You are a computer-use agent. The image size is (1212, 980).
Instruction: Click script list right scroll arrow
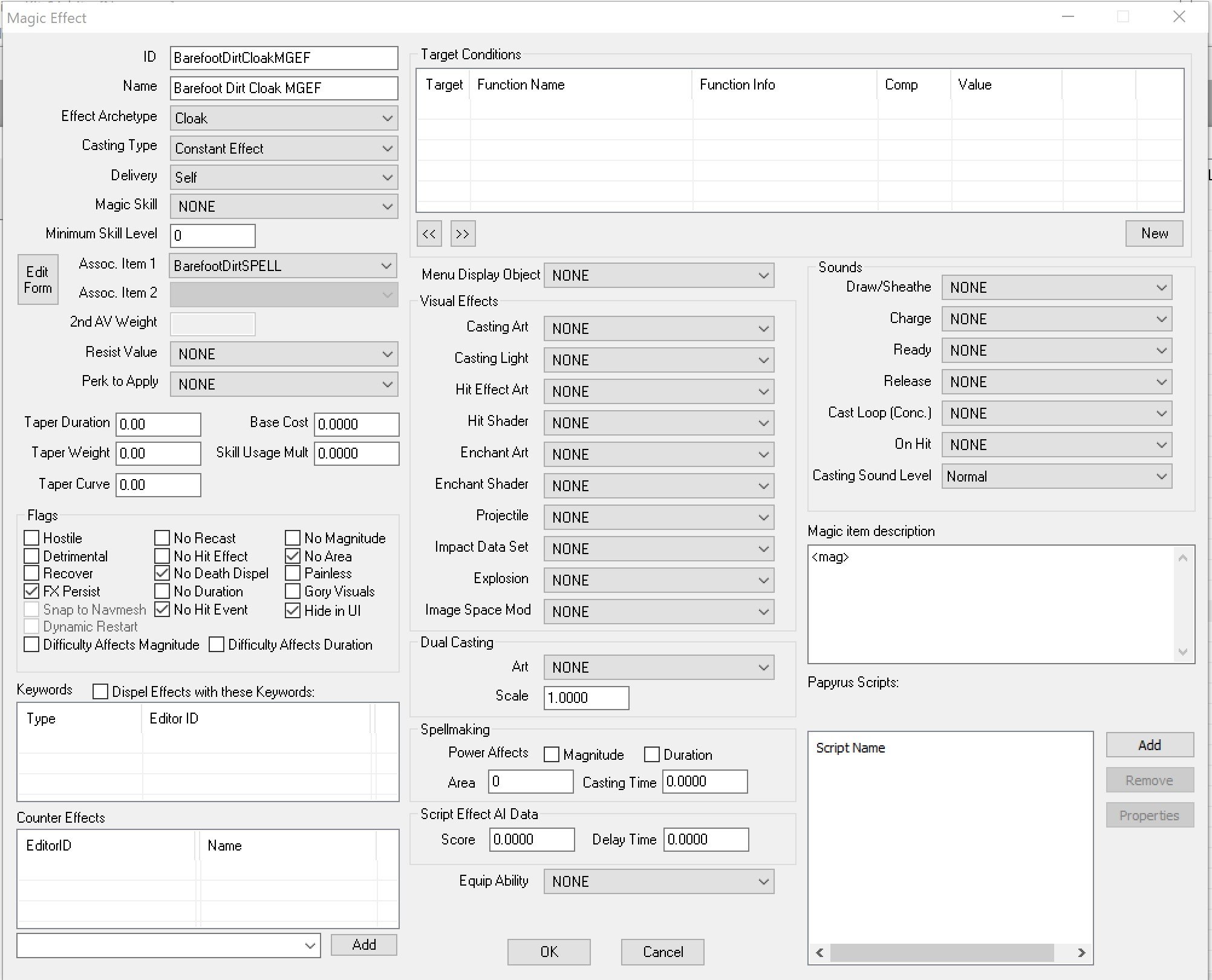(1081, 953)
